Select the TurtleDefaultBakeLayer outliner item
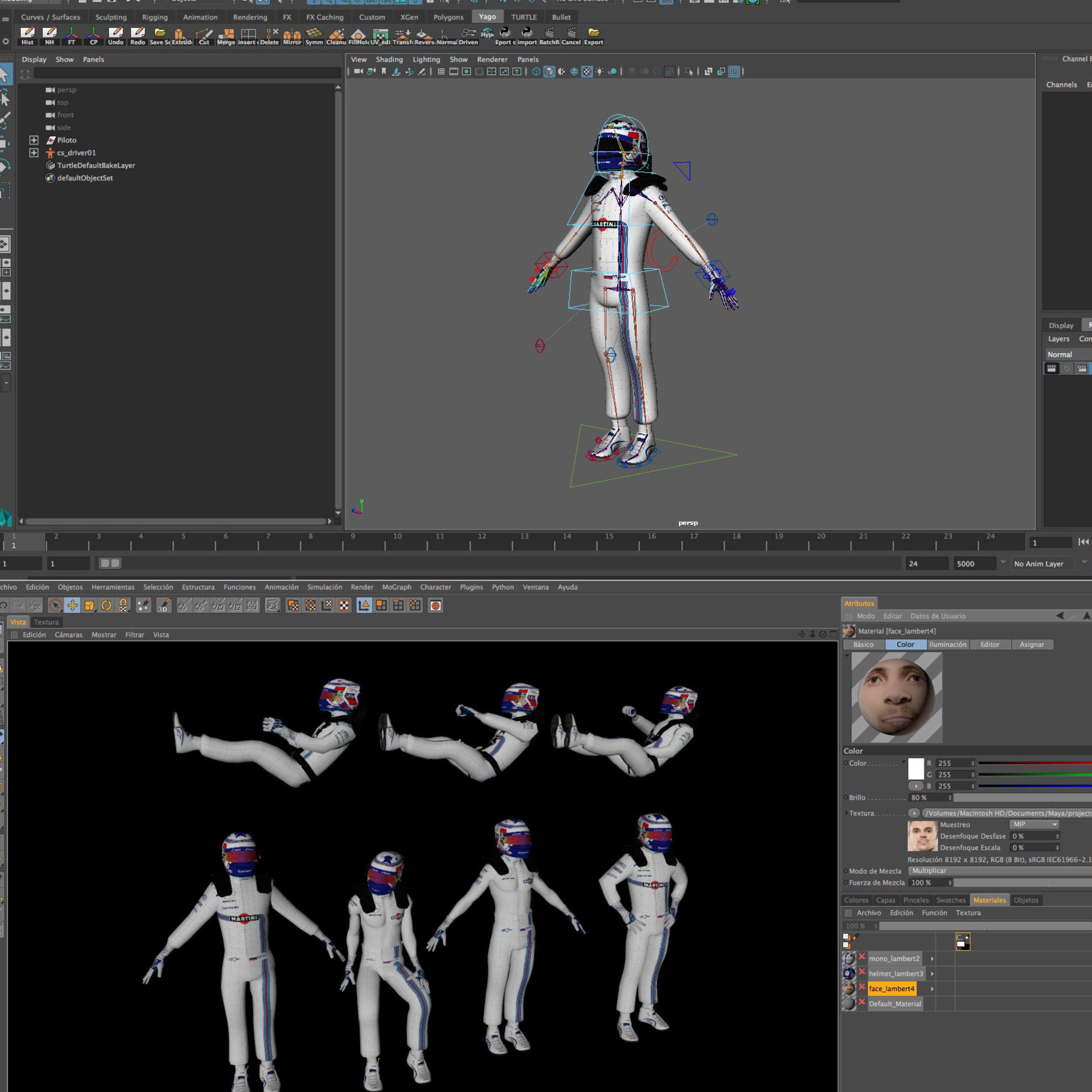 96,165
